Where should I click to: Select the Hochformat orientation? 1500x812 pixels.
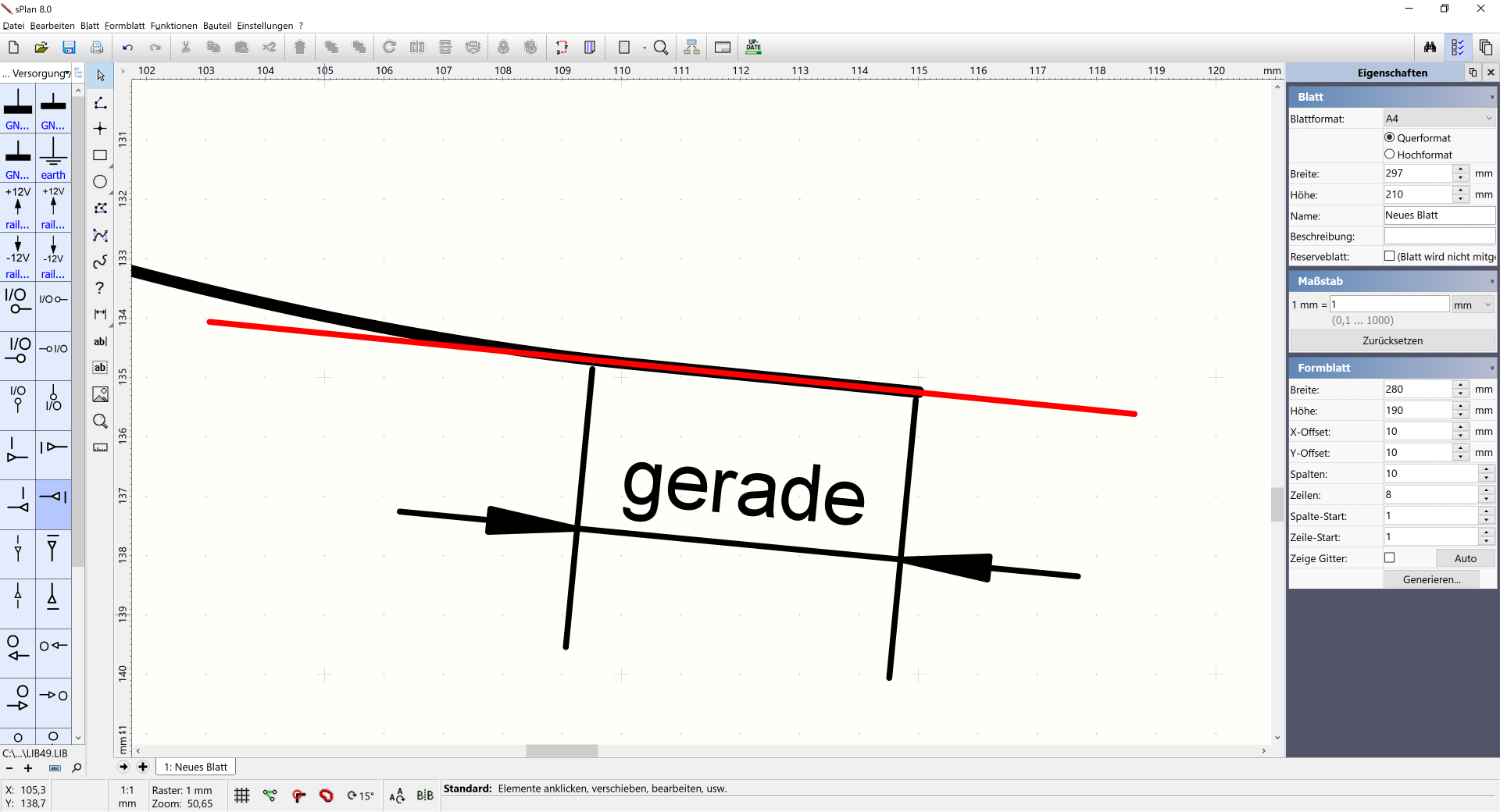[1390, 155]
